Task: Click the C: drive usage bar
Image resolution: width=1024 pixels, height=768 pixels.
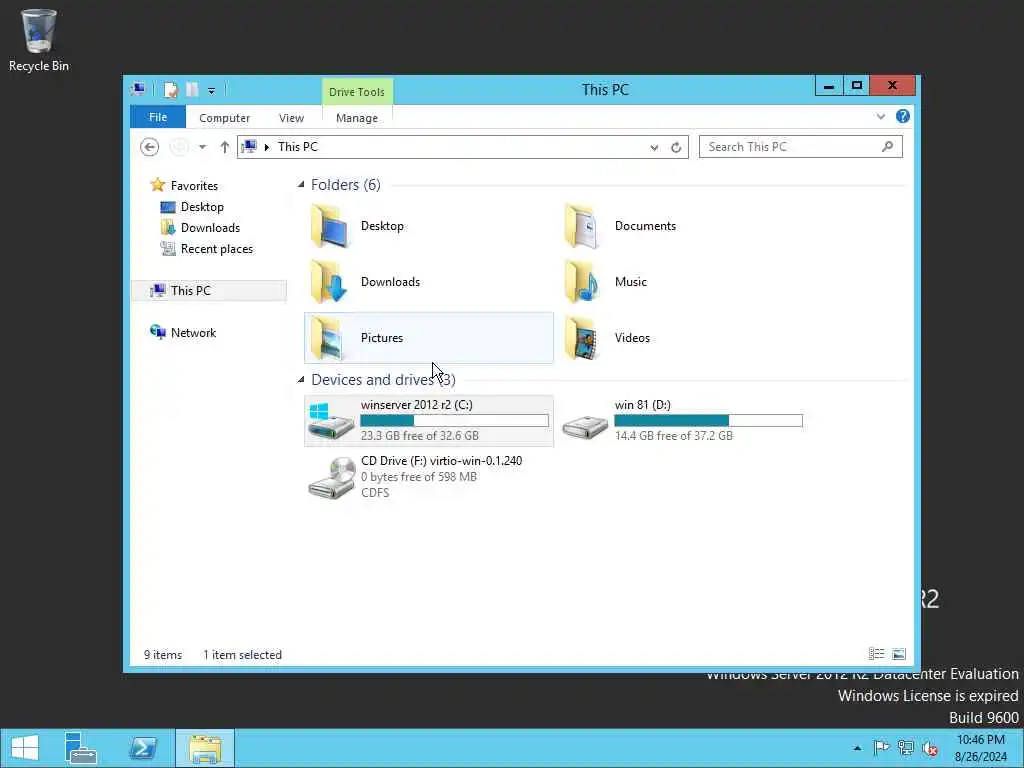Action: tap(455, 421)
